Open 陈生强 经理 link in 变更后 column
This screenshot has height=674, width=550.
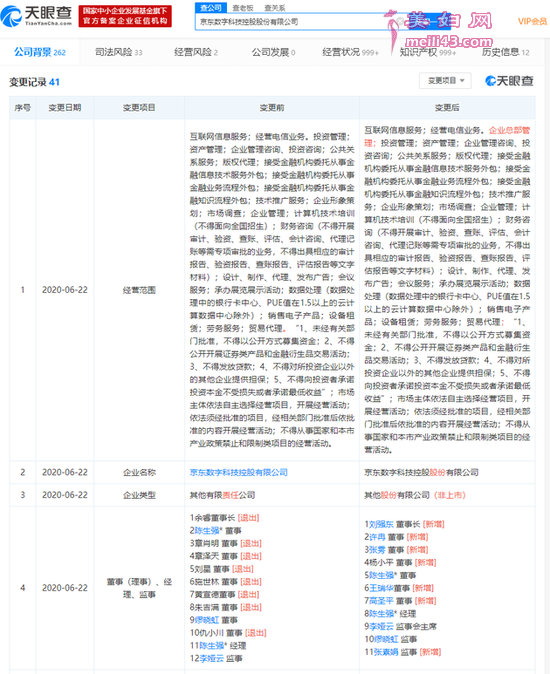[x=381, y=614]
